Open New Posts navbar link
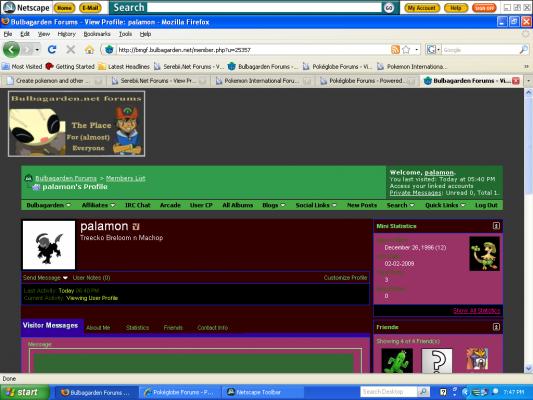Viewport: 533px width, 400px height. click(362, 205)
